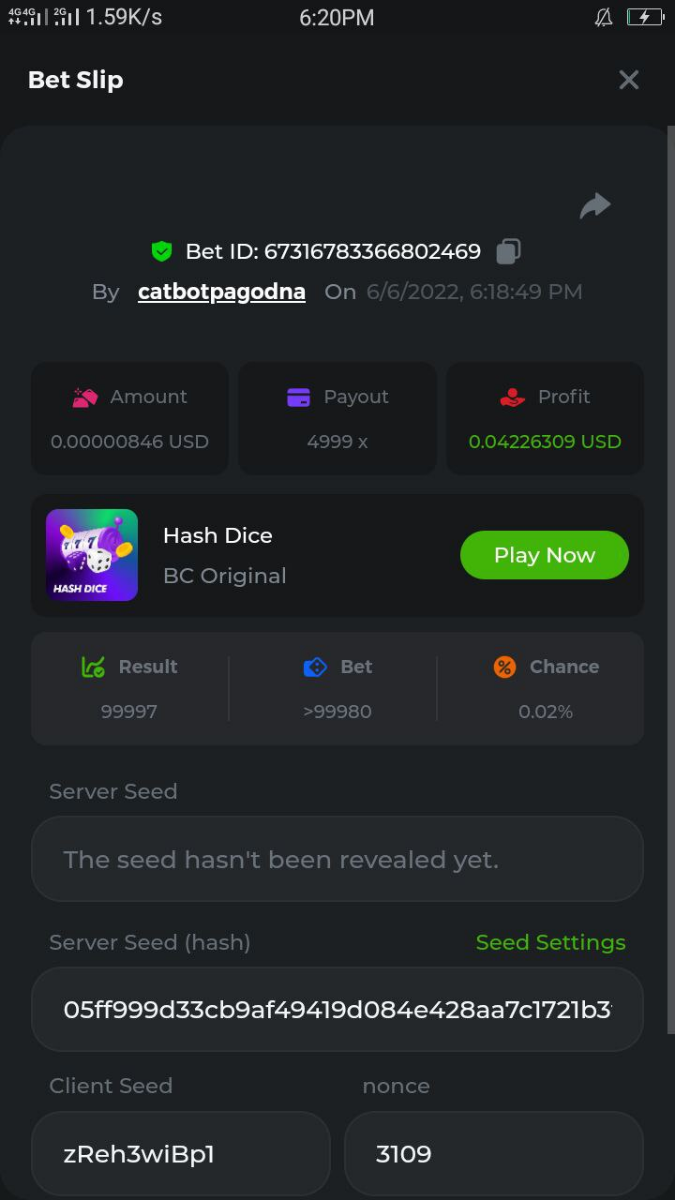This screenshot has width=675, height=1200.
Task: Select the Server Seed field
Action: coord(337,859)
